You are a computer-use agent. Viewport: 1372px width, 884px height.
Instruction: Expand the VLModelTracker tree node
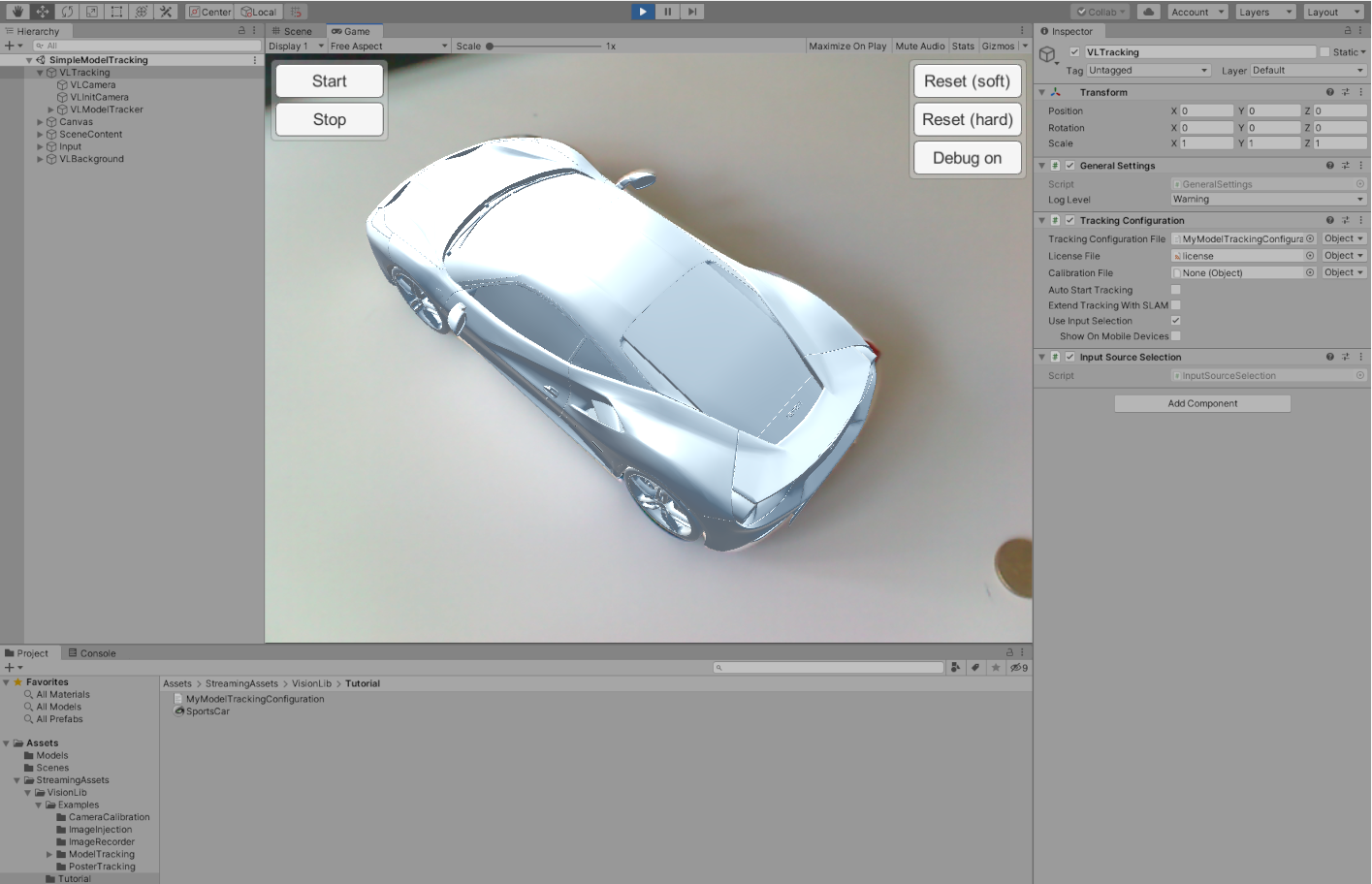point(50,110)
